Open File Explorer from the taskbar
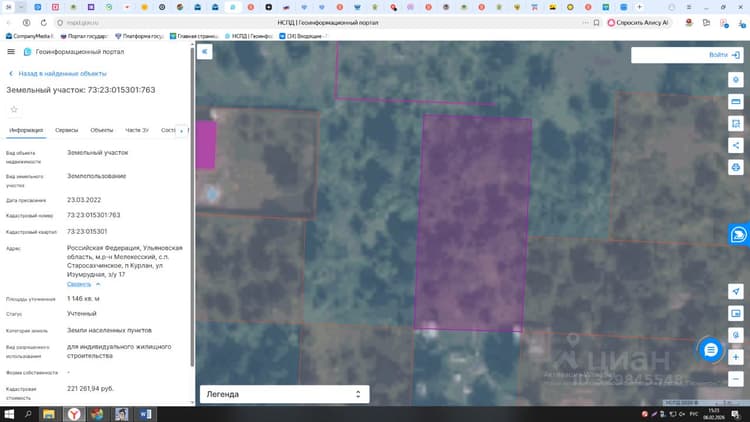The height and width of the screenshot is (422, 750). click(49, 414)
